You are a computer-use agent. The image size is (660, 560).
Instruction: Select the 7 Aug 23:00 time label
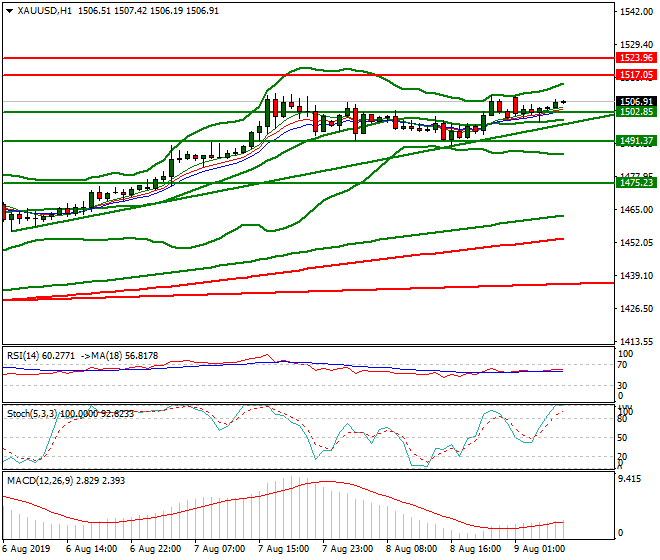pos(347,549)
